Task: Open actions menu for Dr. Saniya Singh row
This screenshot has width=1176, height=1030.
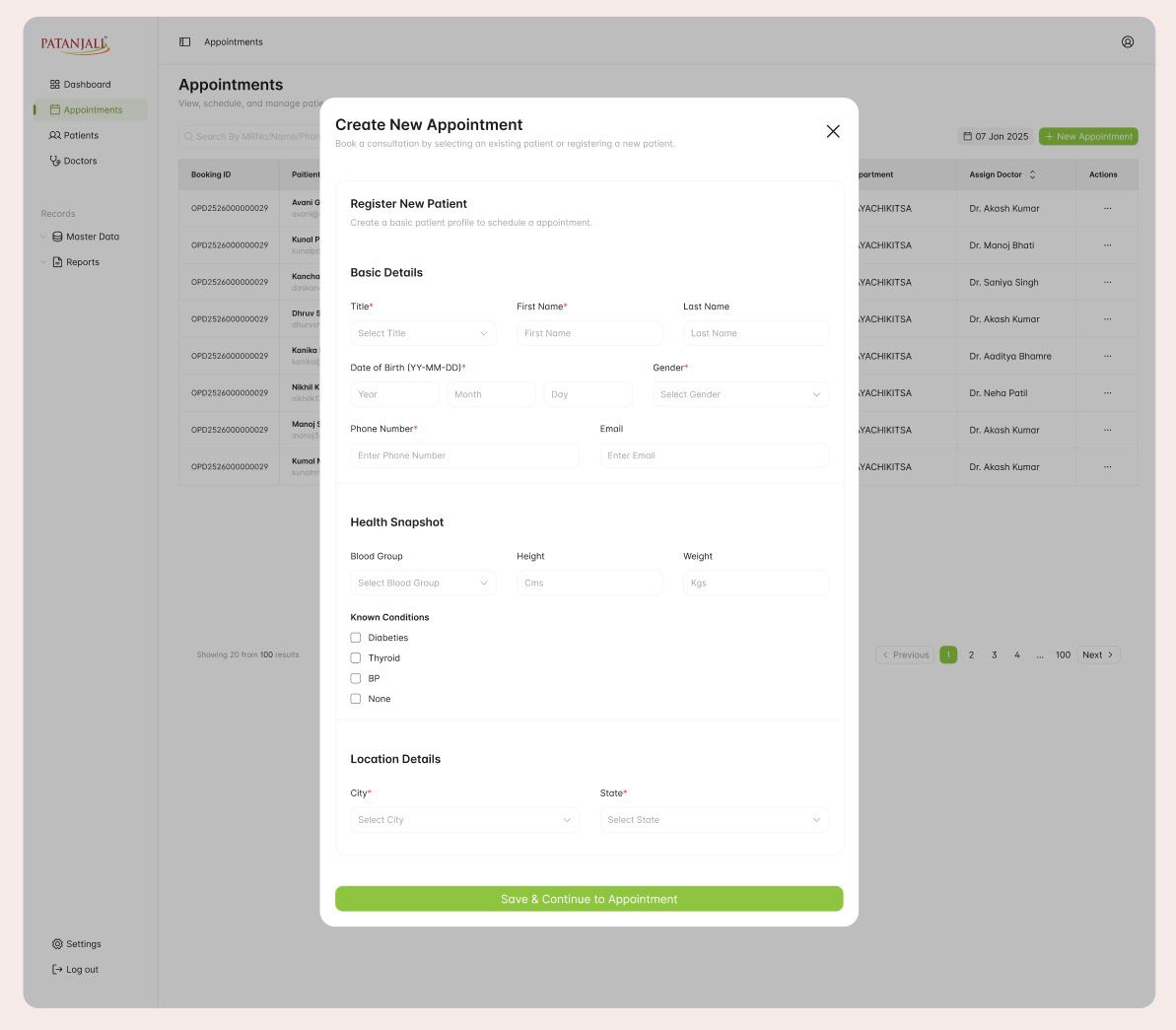Action: [x=1107, y=282]
